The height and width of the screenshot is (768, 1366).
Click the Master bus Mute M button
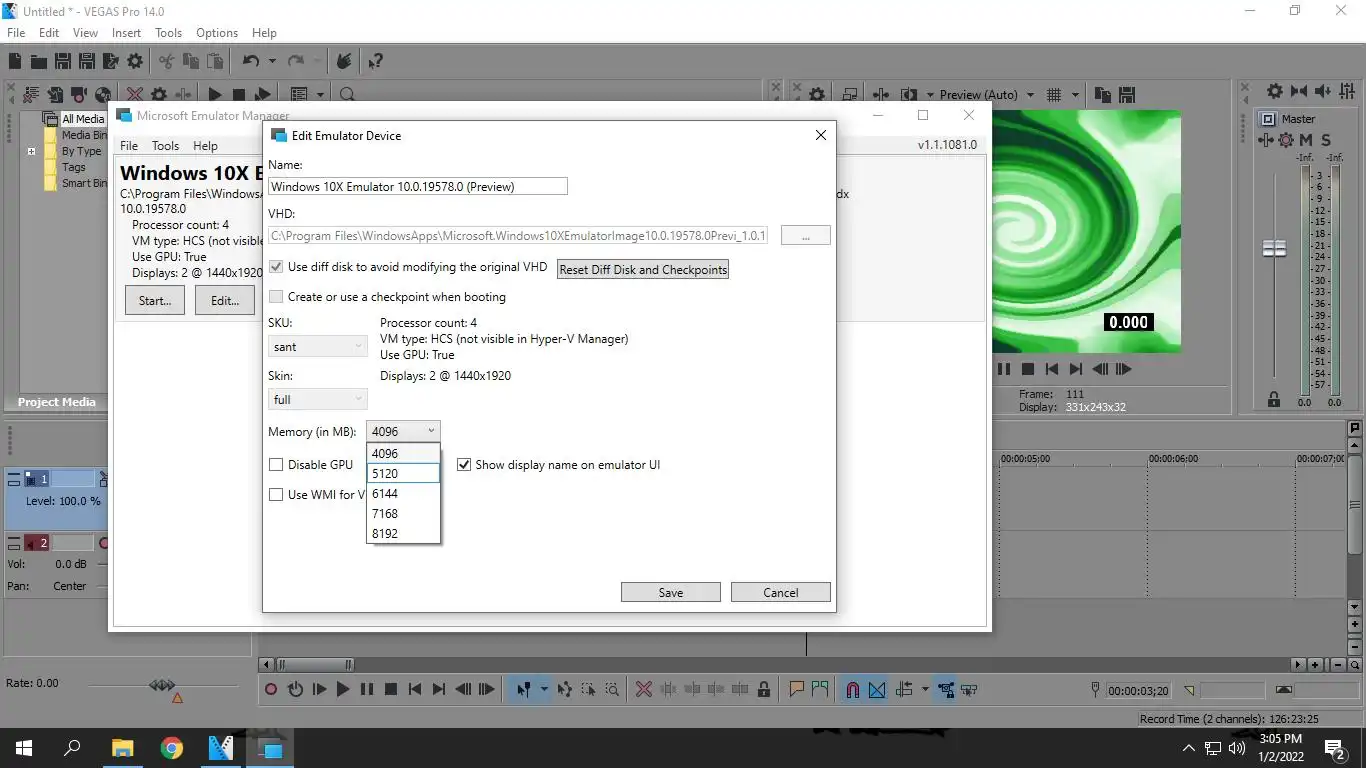[1305, 140]
